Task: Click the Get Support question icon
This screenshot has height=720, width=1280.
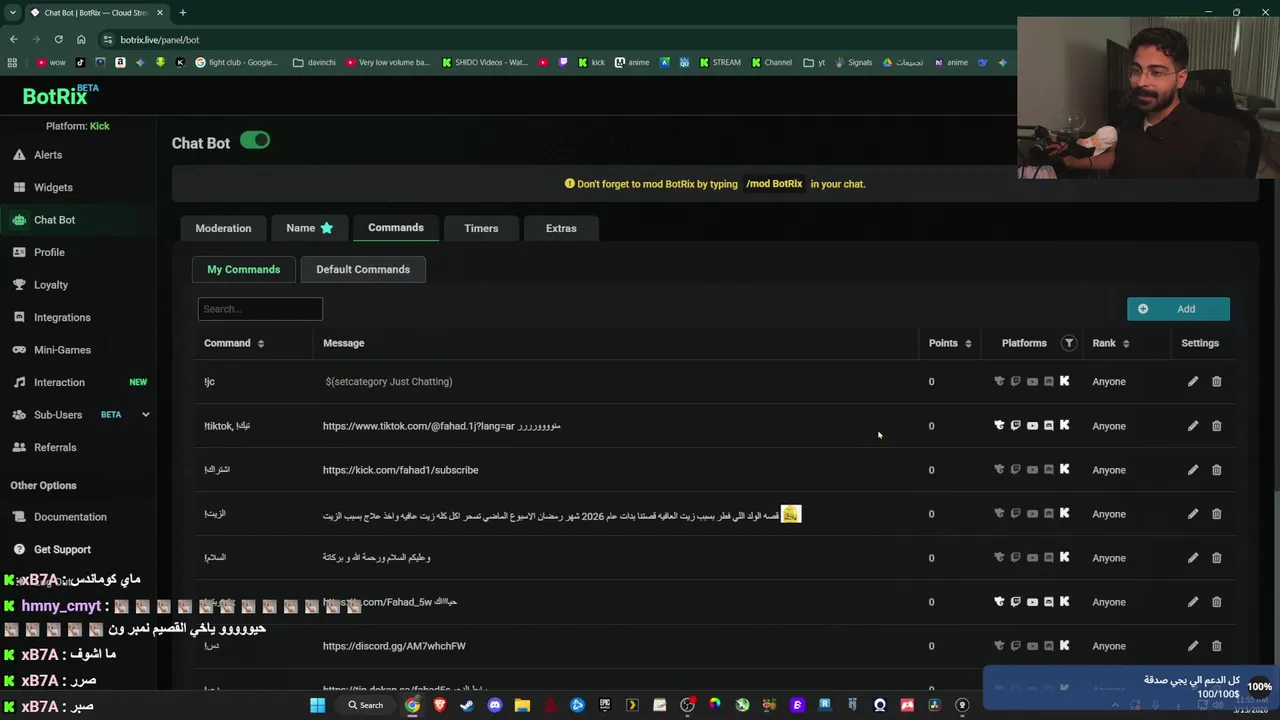Action: (19, 549)
